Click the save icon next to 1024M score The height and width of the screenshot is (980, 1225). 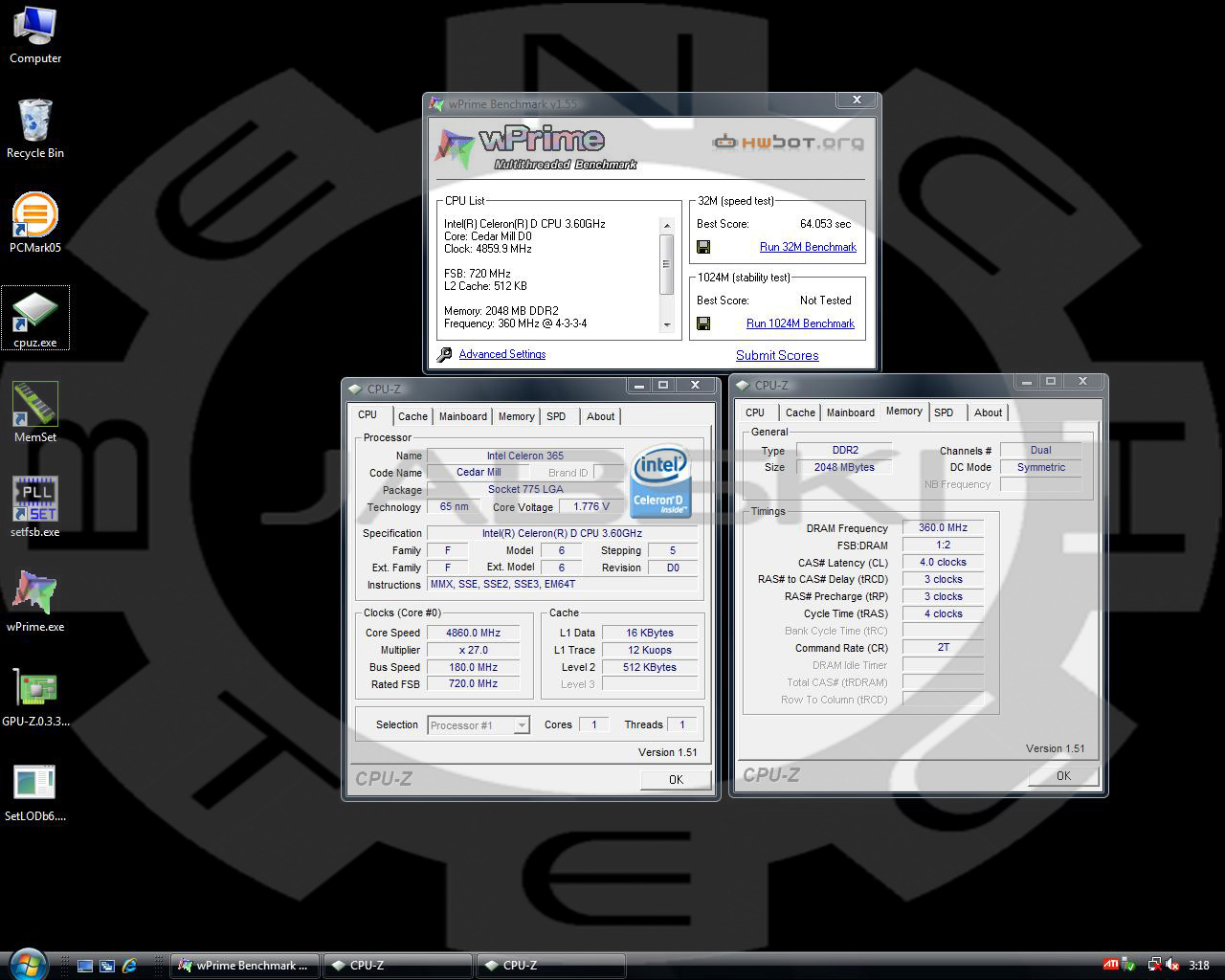click(x=703, y=323)
